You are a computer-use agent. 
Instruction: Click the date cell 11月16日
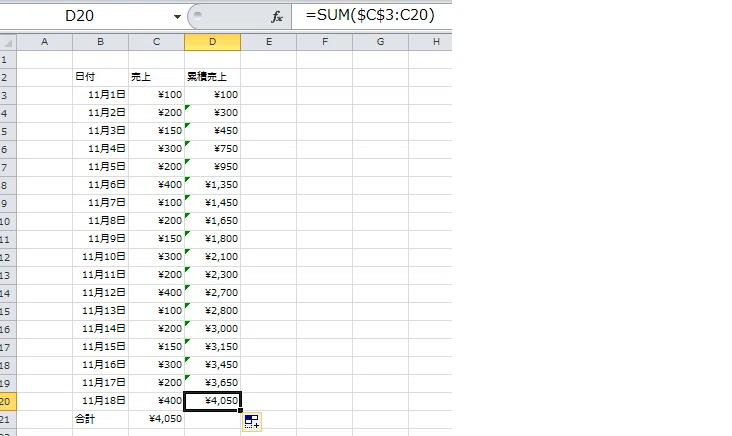(x=100, y=365)
